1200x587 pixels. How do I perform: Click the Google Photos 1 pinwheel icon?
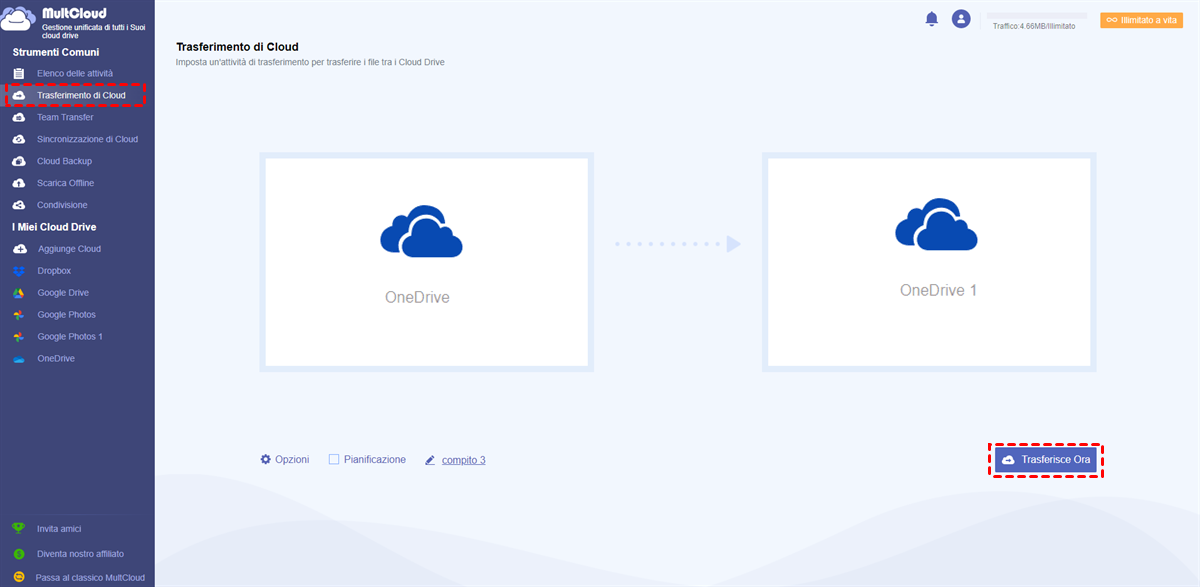(18, 337)
